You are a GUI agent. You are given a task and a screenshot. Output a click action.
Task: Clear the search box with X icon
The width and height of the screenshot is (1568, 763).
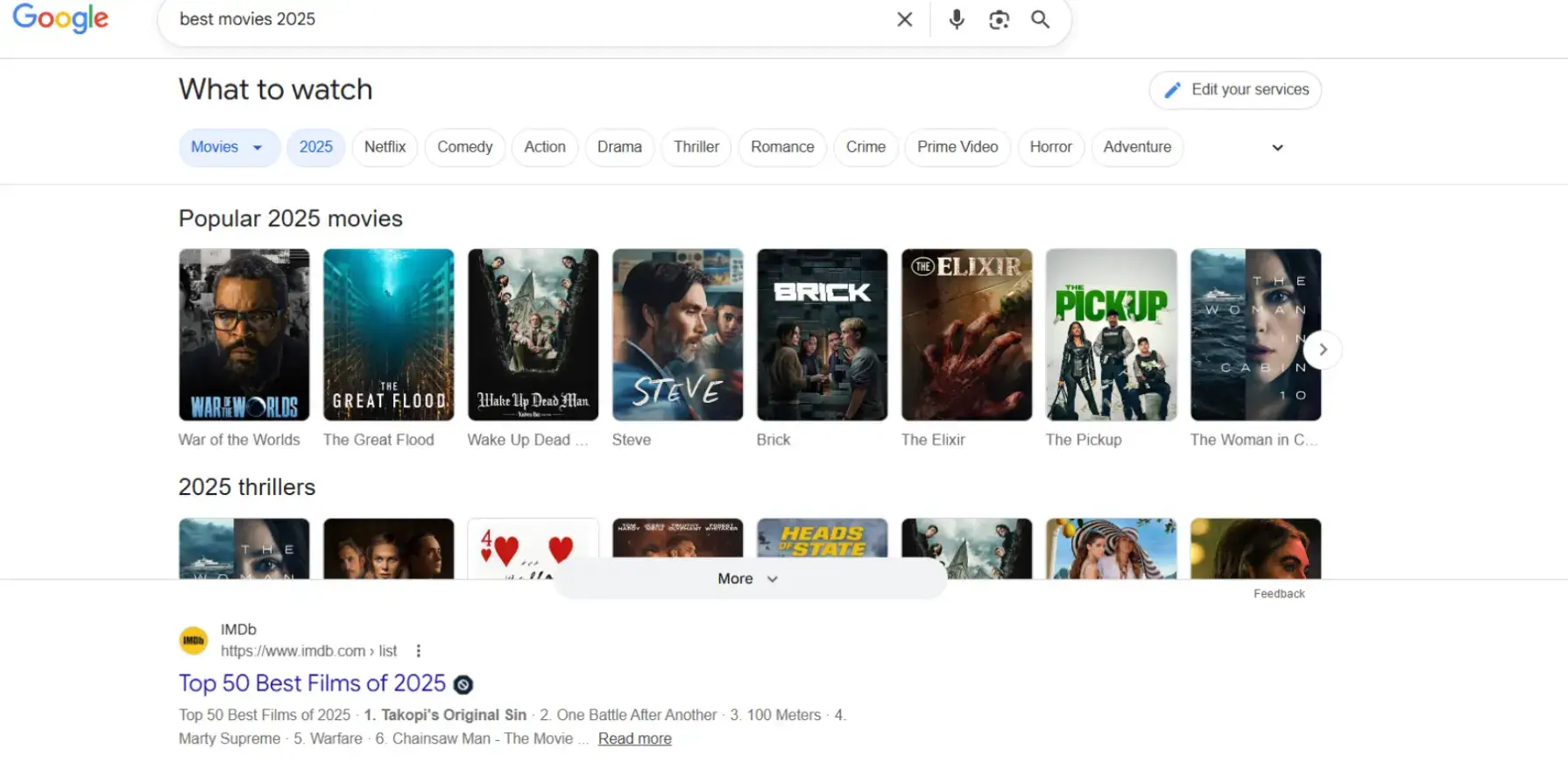tap(905, 19)
